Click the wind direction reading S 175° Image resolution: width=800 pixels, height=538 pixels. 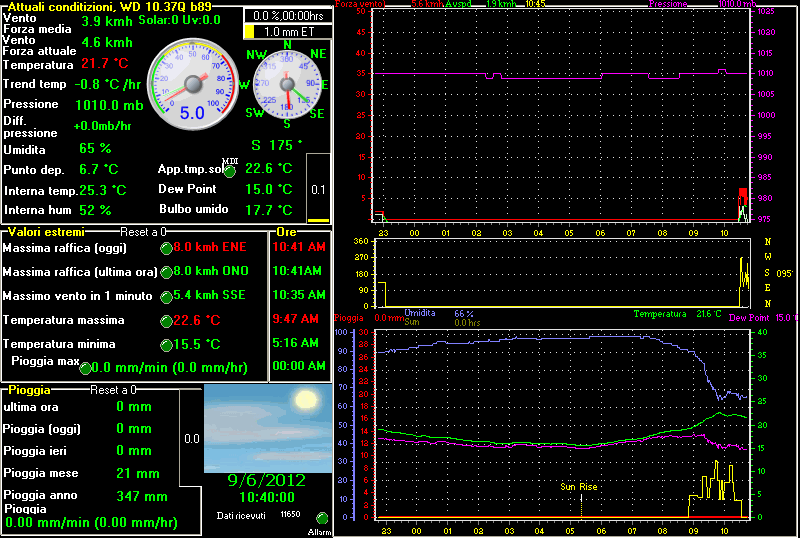coord(277,145)
